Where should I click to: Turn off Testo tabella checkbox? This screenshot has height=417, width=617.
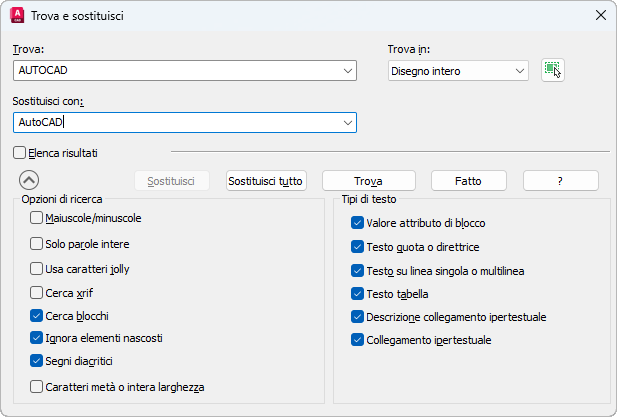tap(358, 294)
